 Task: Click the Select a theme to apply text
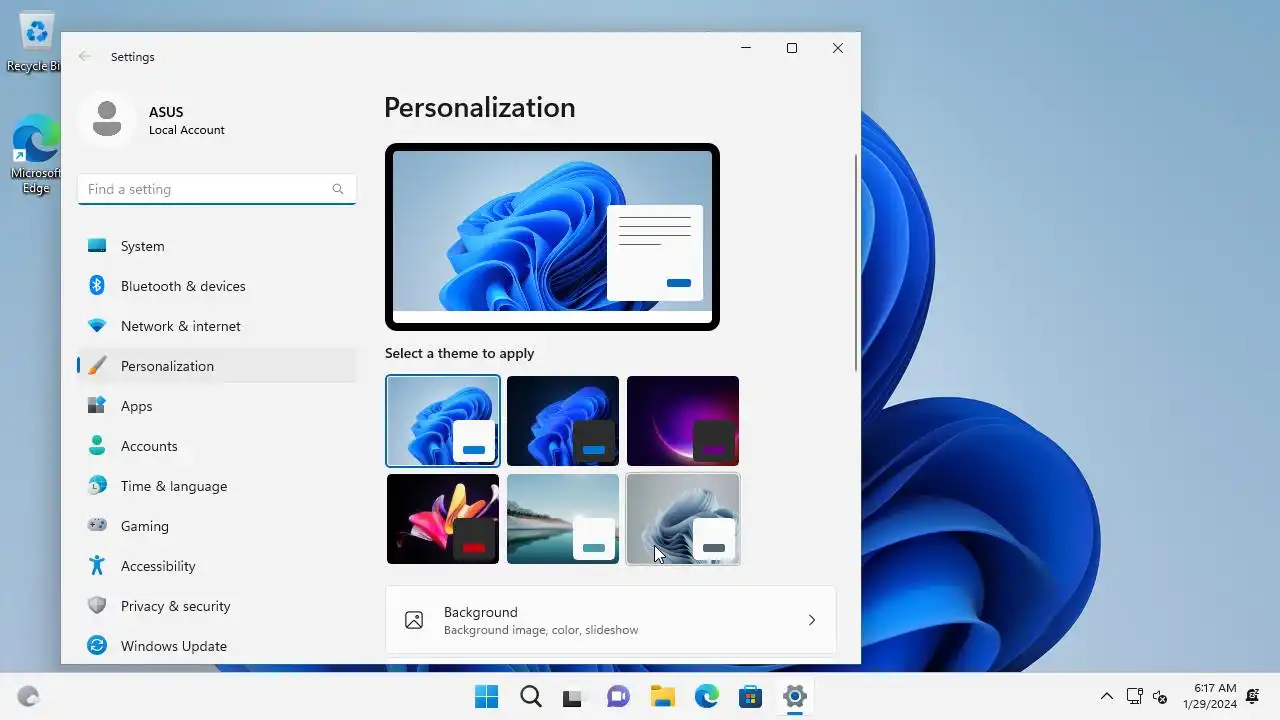pyautogui.click(x=460, y=353)
